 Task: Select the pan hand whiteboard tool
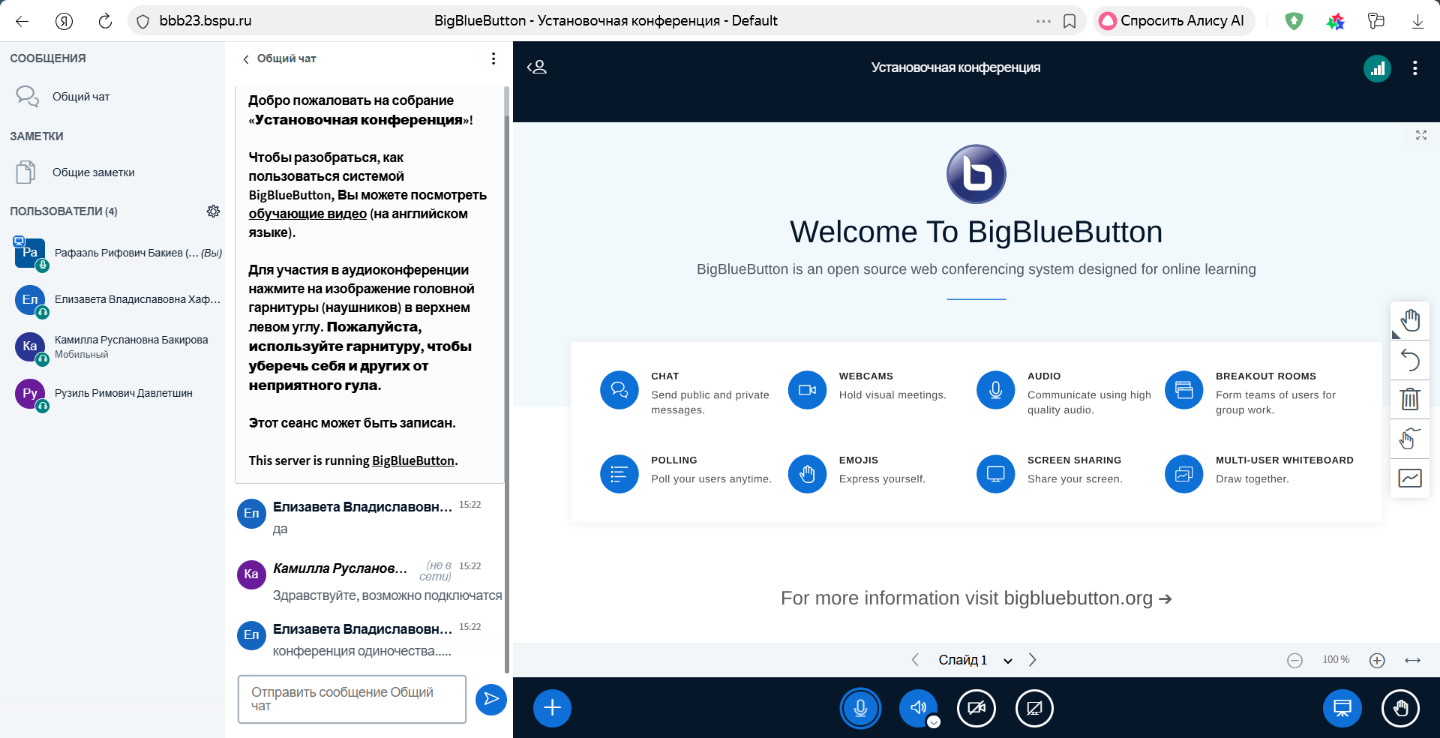pos(1410,320)
